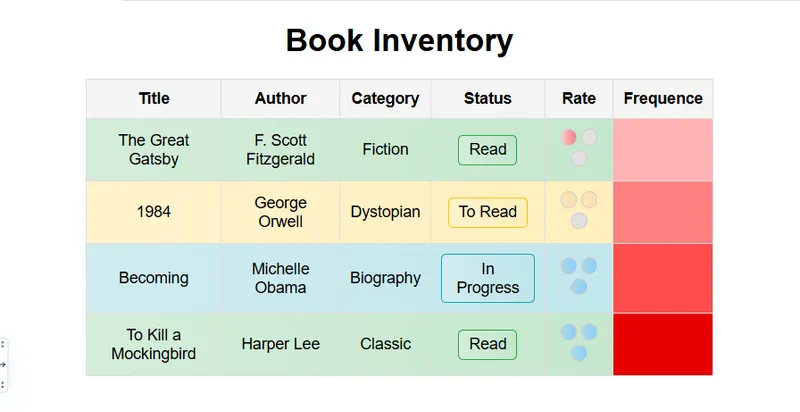Select the Title column header
This screenshot has width=800, height=412.
click(154, 98)
